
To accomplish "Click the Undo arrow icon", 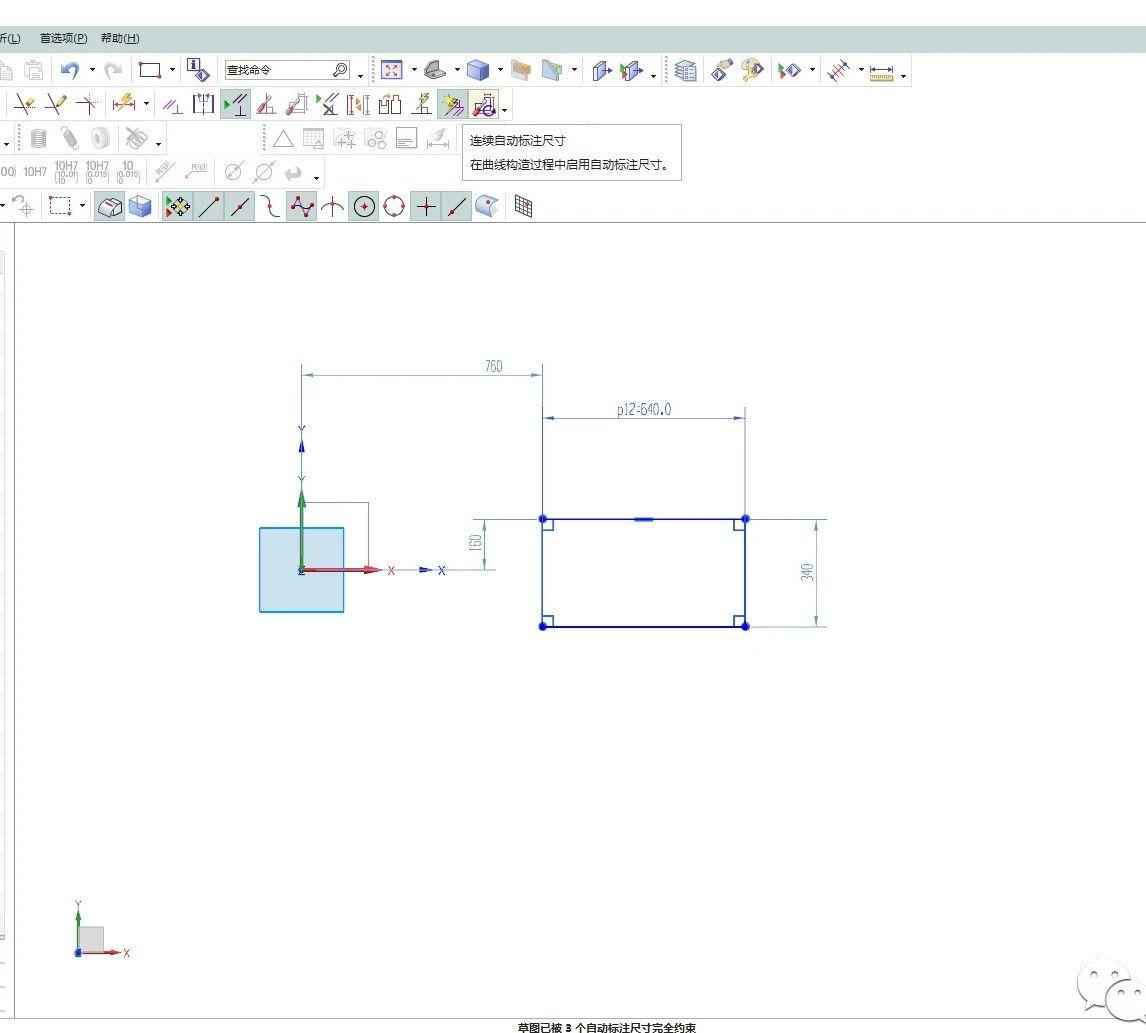I will 69,70.
